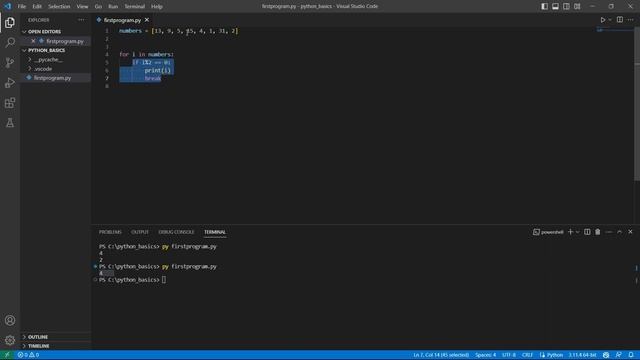Kill terminal with trash icon

tap(598, 232)
